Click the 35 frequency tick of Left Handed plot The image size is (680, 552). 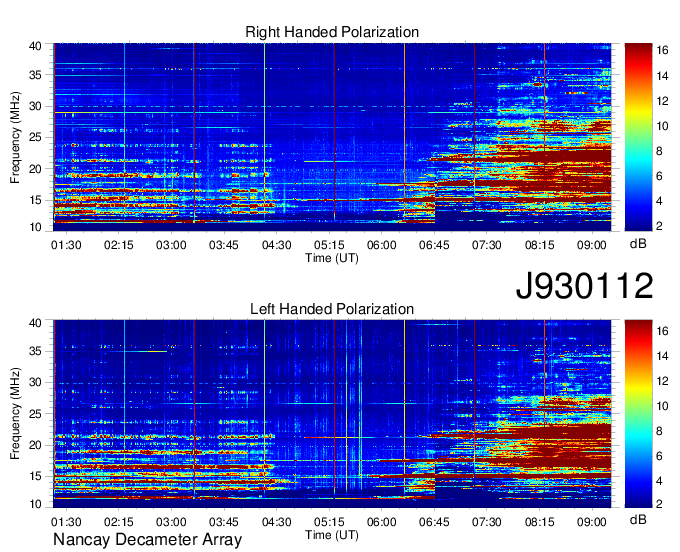[x=35, y=351]
